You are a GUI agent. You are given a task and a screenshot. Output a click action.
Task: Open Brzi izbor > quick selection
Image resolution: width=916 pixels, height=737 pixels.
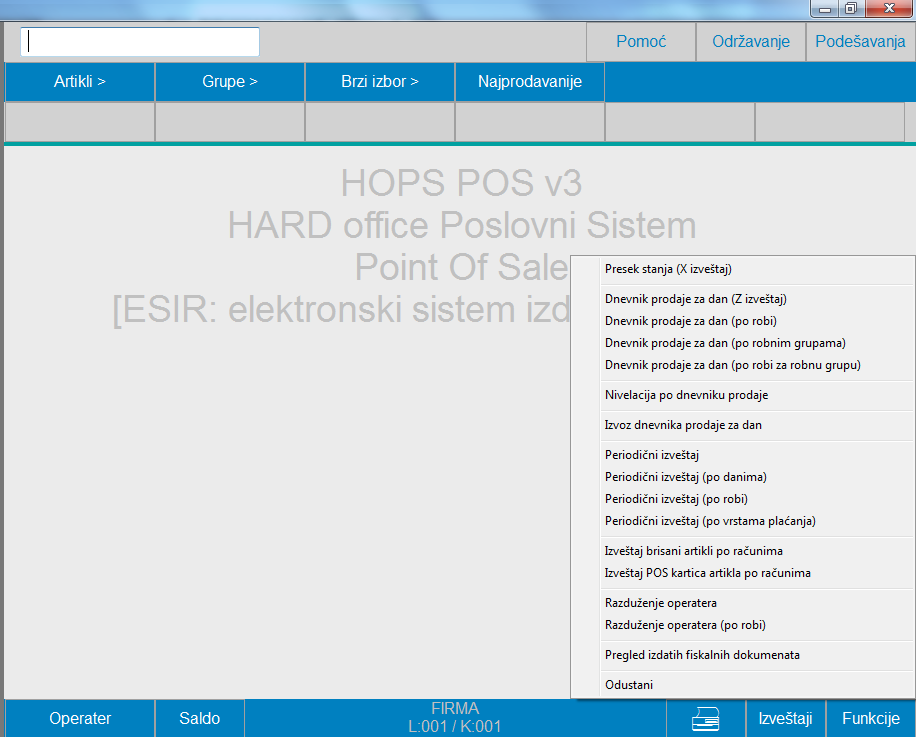380,82
